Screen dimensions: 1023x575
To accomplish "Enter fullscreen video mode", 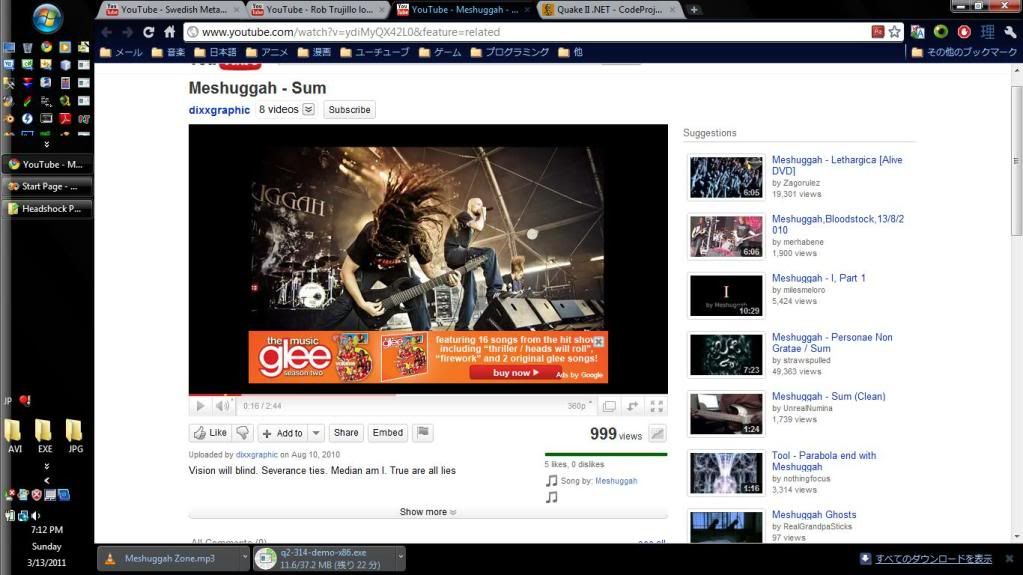I will (657, 406).
